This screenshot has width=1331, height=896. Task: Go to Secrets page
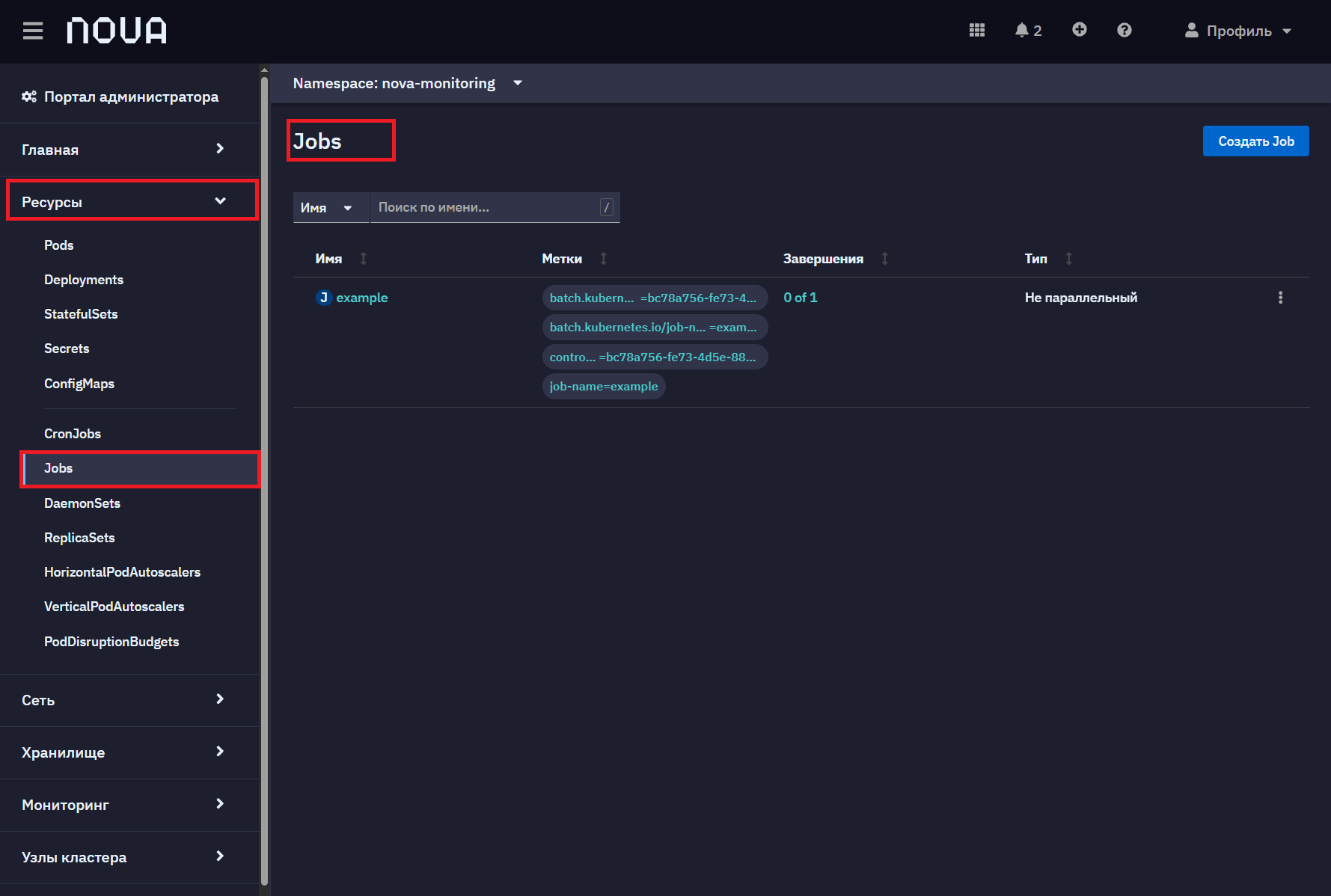[67, 349]
